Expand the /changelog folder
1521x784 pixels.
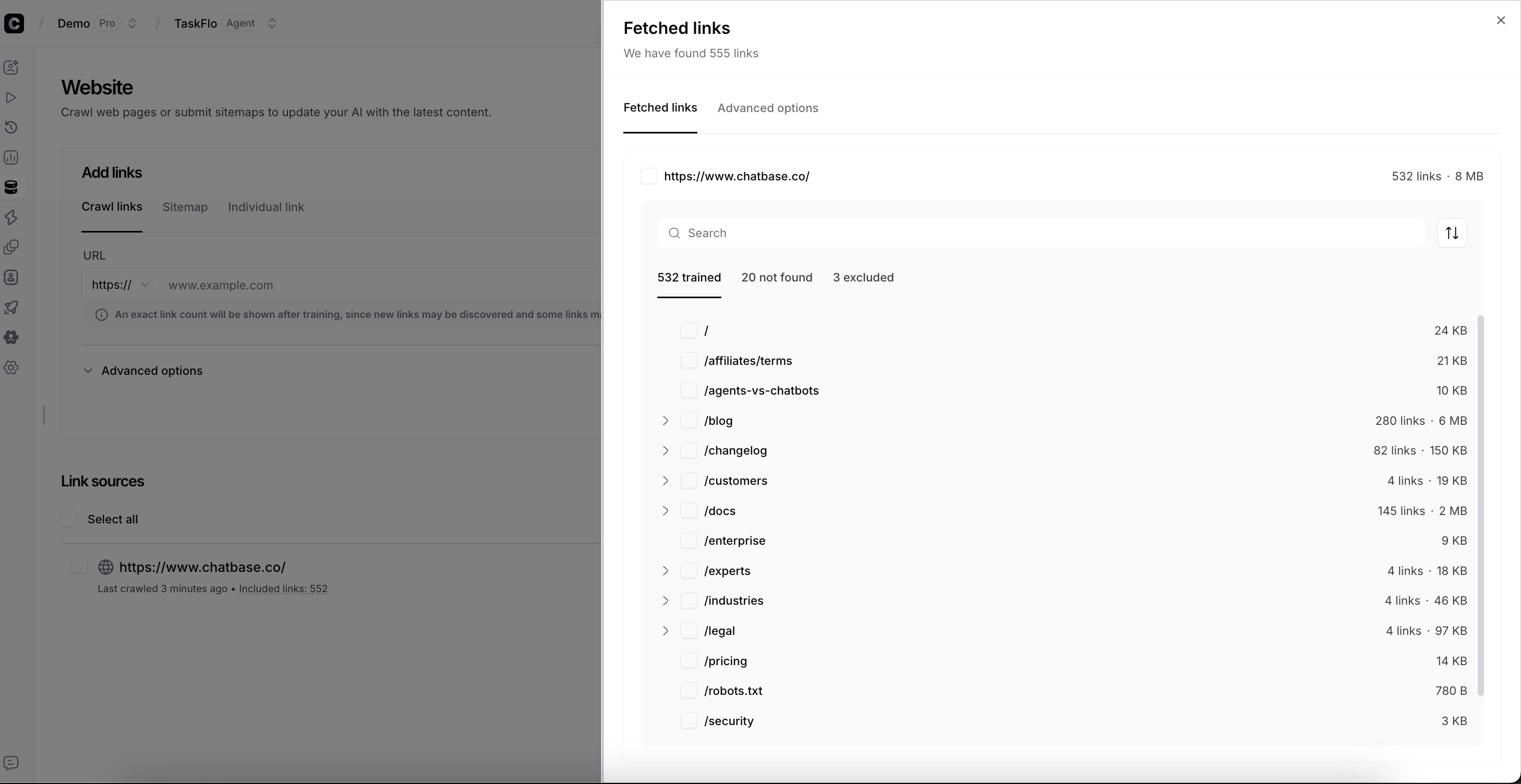click(666, 451)
